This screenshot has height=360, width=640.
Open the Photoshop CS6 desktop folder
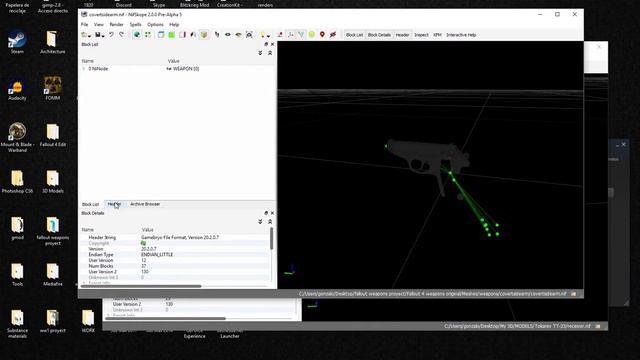[x=17, y=182]
